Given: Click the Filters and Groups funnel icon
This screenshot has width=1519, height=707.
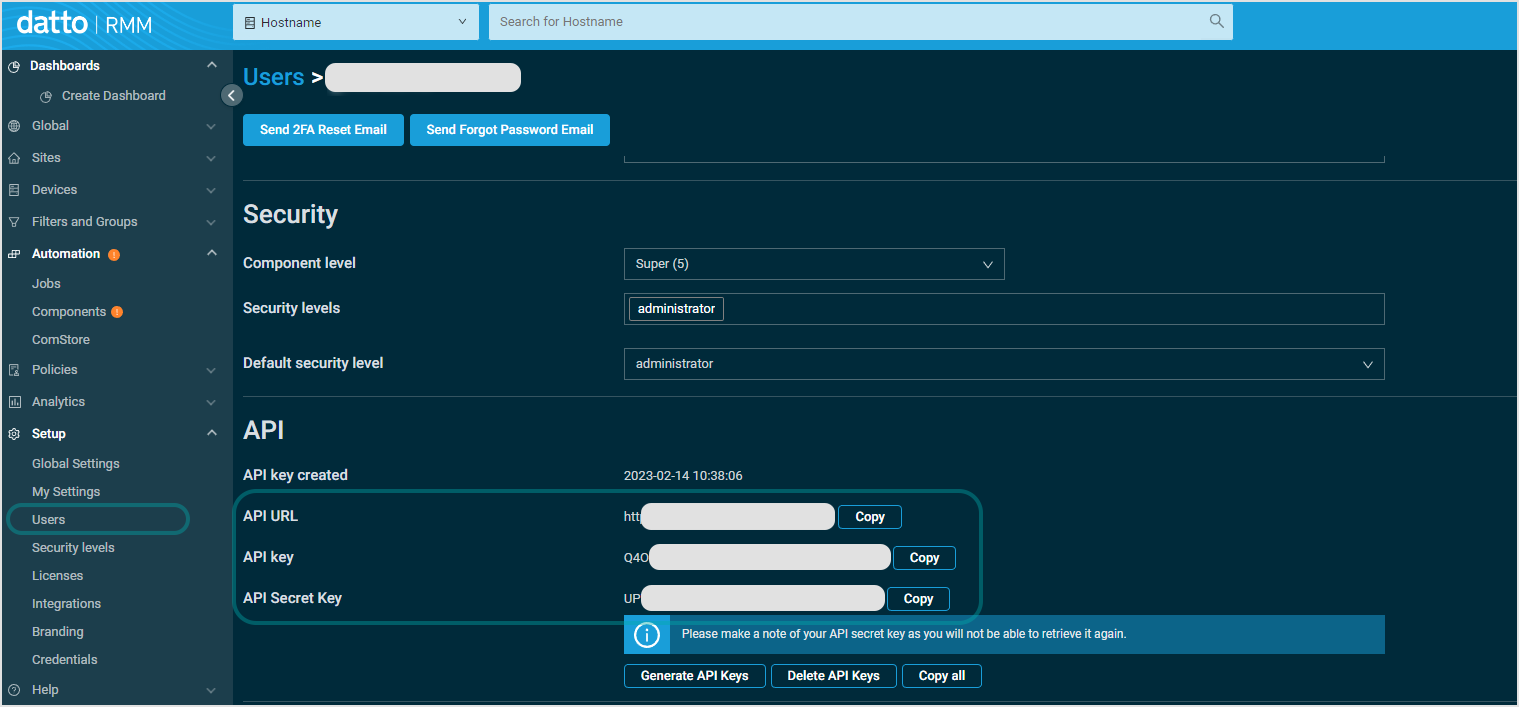Looking at the screenshot, I should [x=13, y=221].
